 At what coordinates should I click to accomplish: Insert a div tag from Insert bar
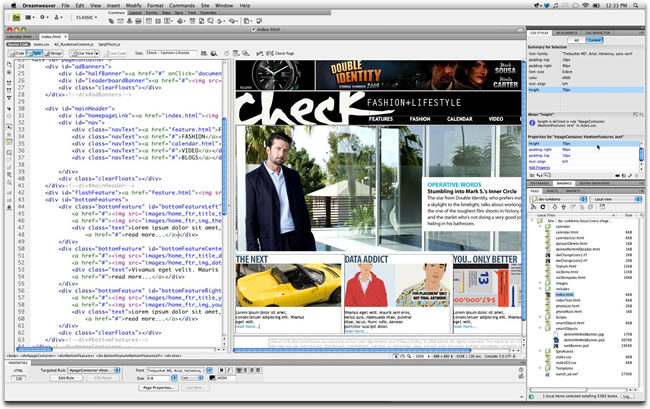158,21
